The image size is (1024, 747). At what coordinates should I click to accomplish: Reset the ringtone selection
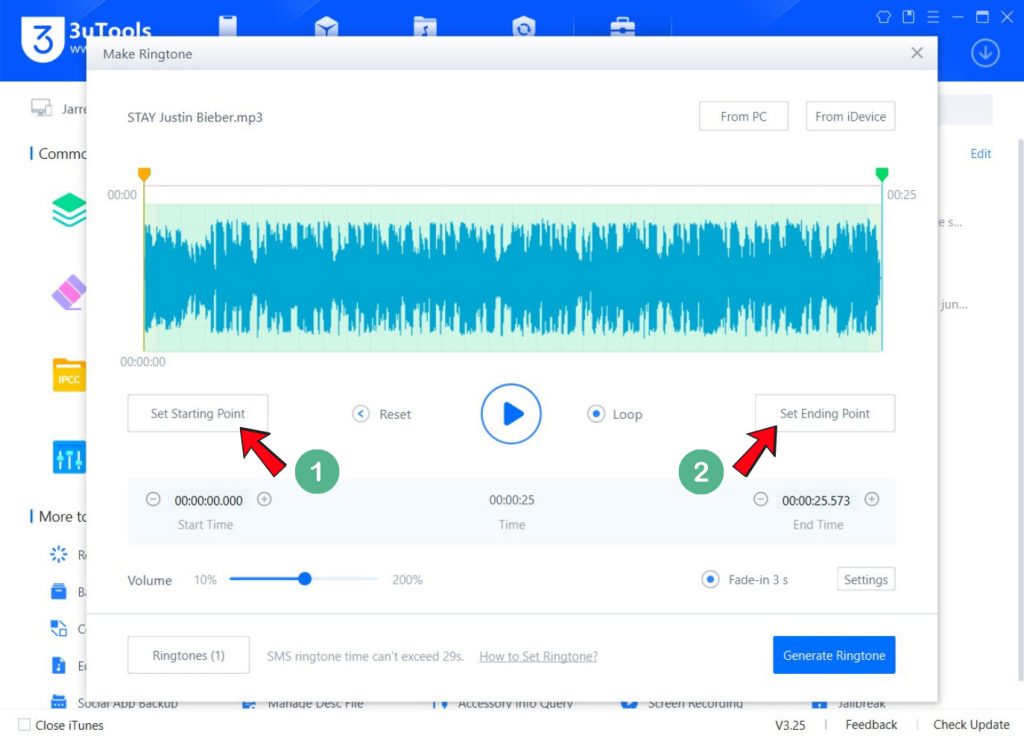click(382, 414)
